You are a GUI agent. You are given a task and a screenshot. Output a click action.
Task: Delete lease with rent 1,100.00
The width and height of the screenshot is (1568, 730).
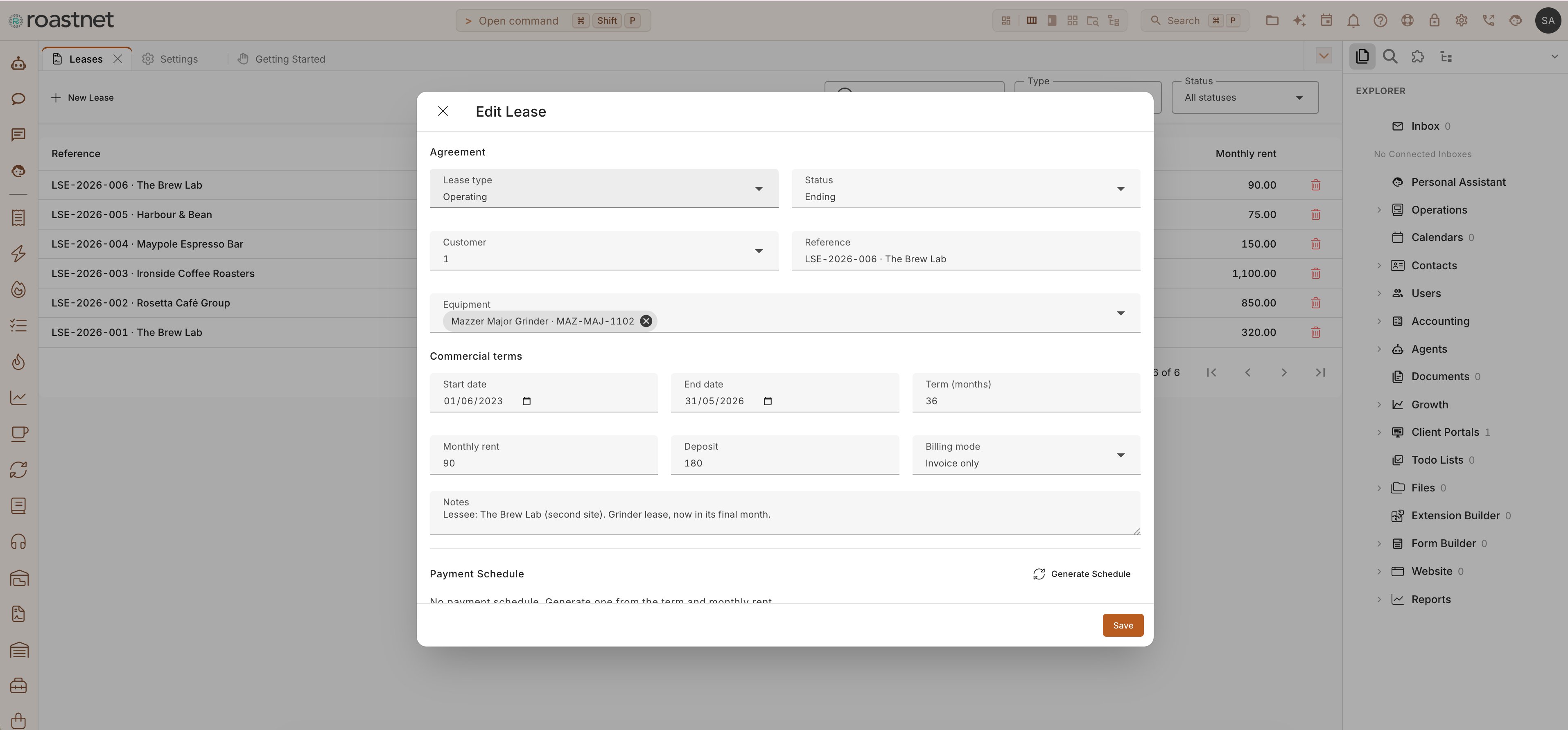(x=1315, y=273)
